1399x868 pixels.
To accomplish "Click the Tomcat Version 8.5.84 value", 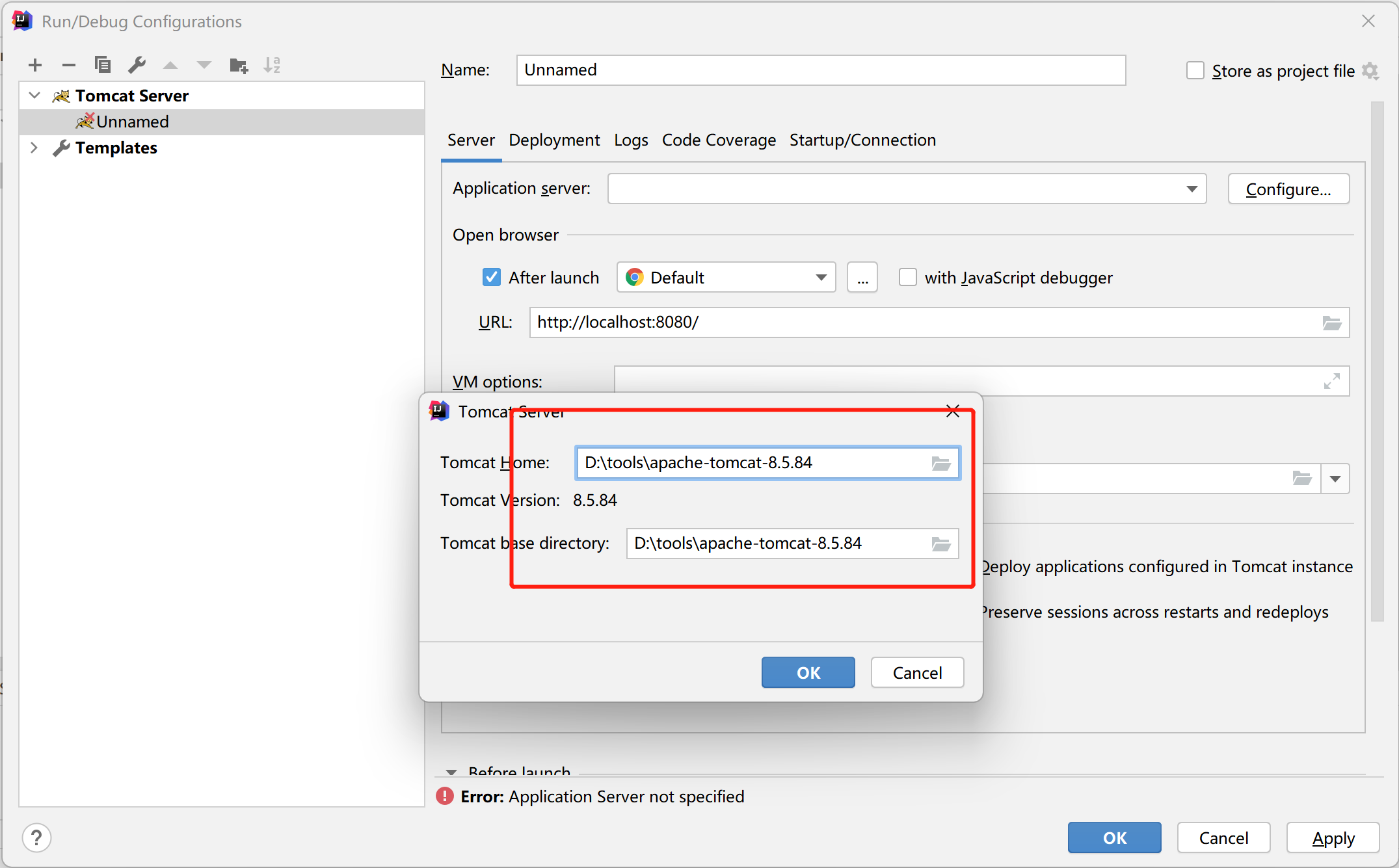I will tap(594, 500).
